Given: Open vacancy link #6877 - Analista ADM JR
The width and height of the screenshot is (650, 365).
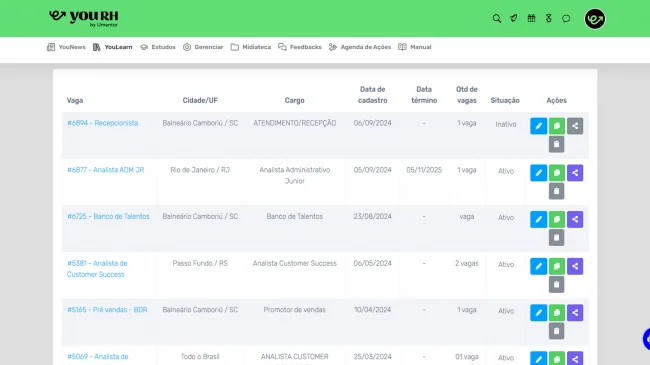Looking at the screenshot, I should pos(106,170).
